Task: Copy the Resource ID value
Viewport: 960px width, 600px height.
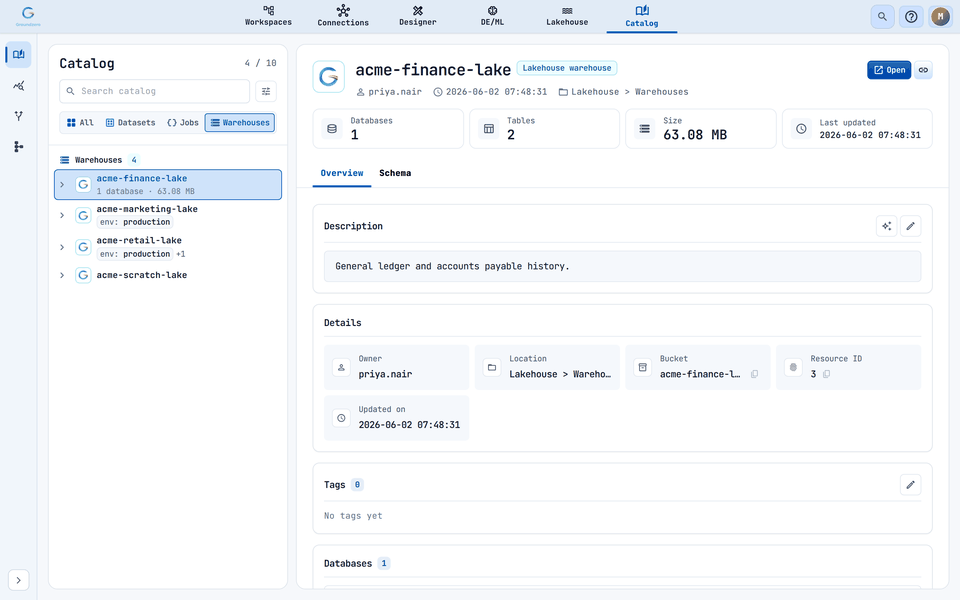Action: point(827,374)
